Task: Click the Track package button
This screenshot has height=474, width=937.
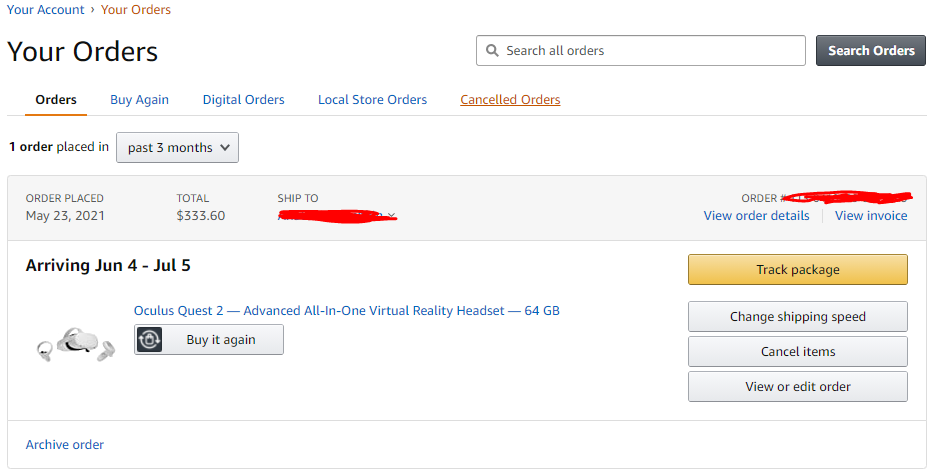Action: pyautogui.click(x=798, y=270)
